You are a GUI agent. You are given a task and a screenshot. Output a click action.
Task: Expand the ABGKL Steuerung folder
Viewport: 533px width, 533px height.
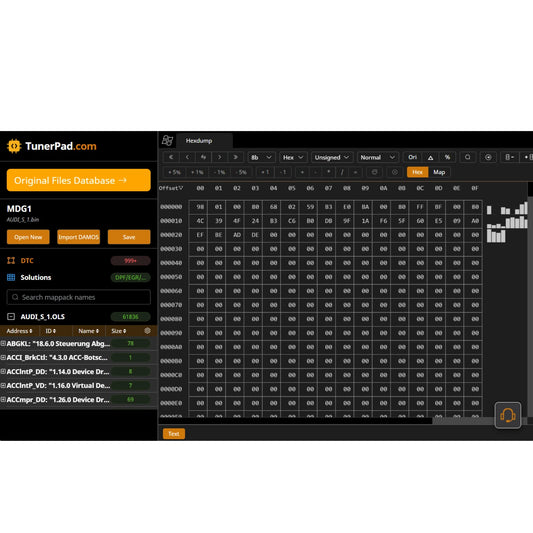[3, 344]
